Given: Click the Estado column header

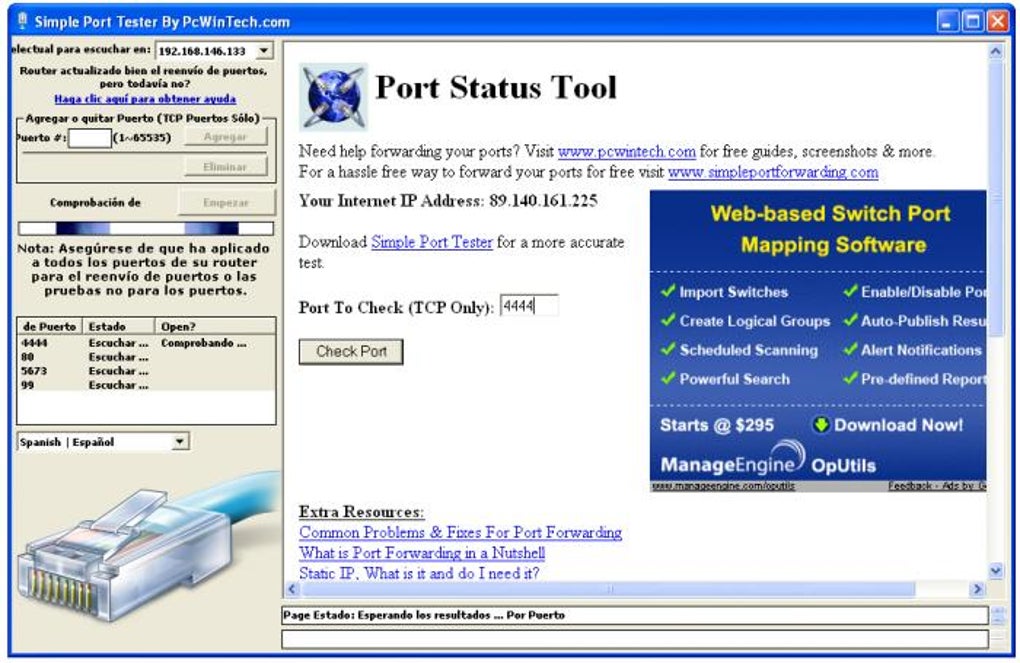Looking at the screenshot, I should [x=119, y=327].
